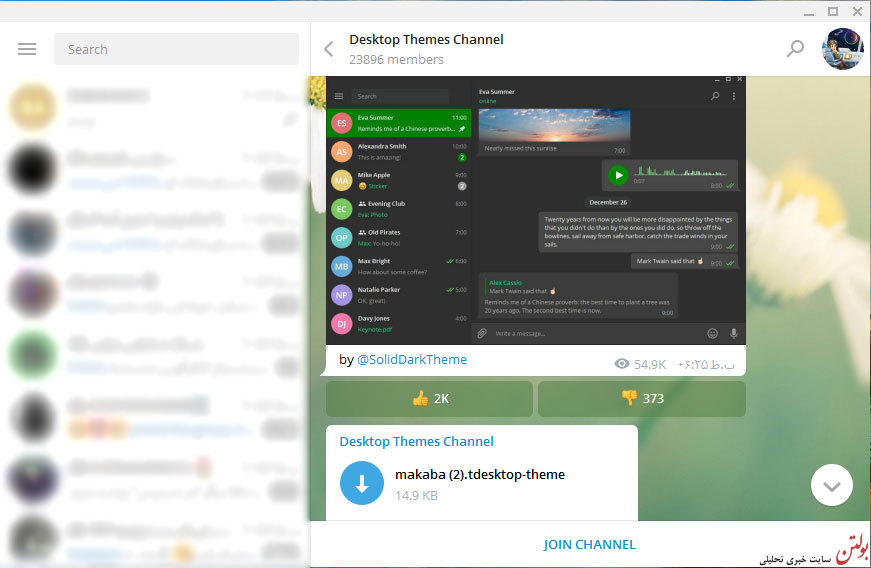Click the emoji smiley icon in preview
The width and height of the screenshot is (871, 568).
click(x=712, y=333)
